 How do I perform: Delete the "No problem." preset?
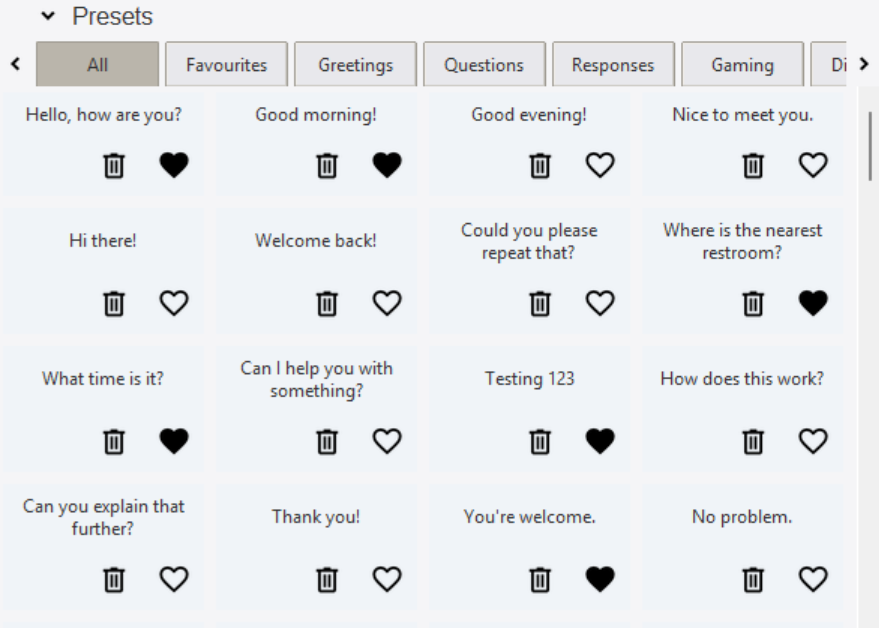[753, 580]
